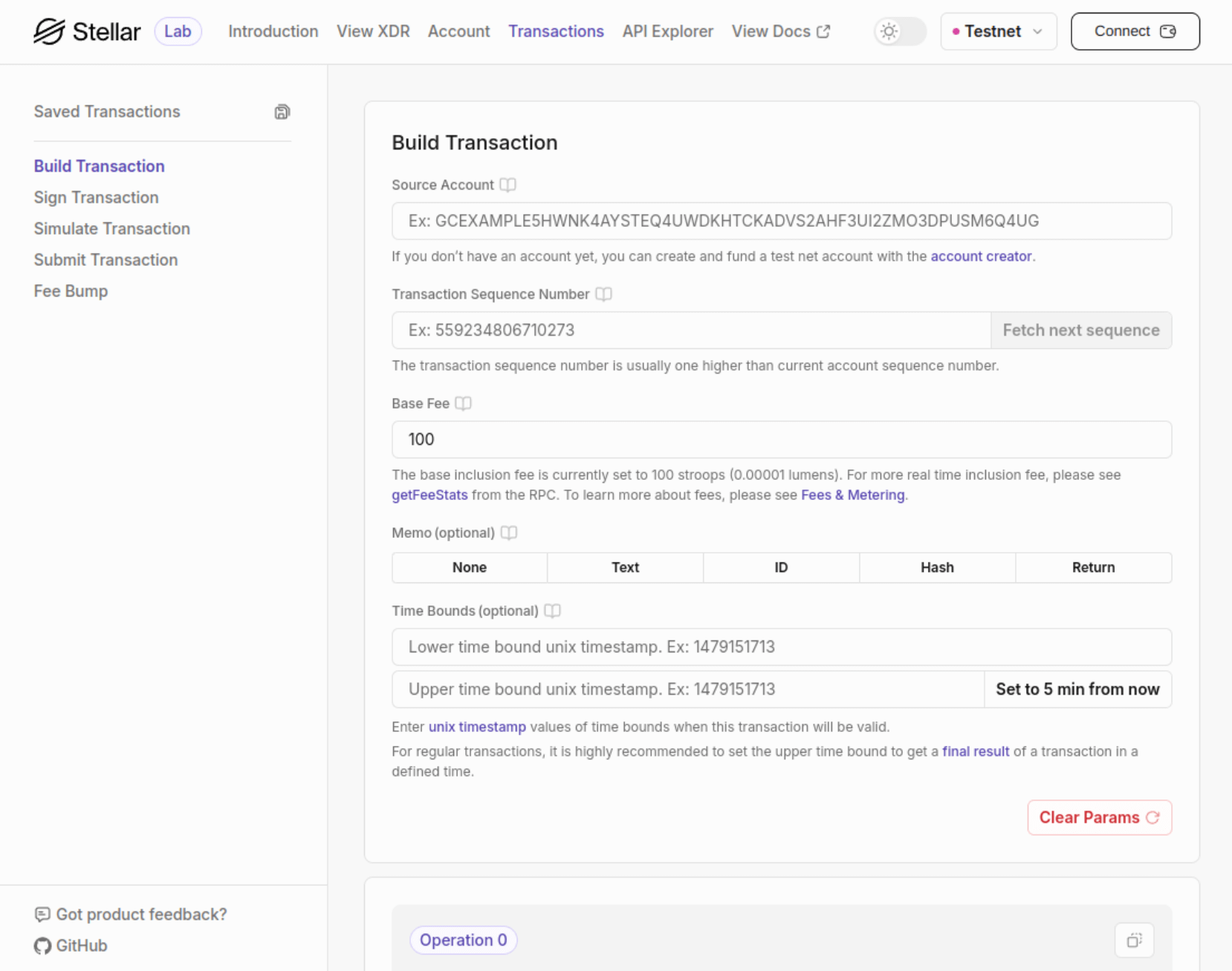
Task: Open Source Account info book icon
Action: [508, 185]
